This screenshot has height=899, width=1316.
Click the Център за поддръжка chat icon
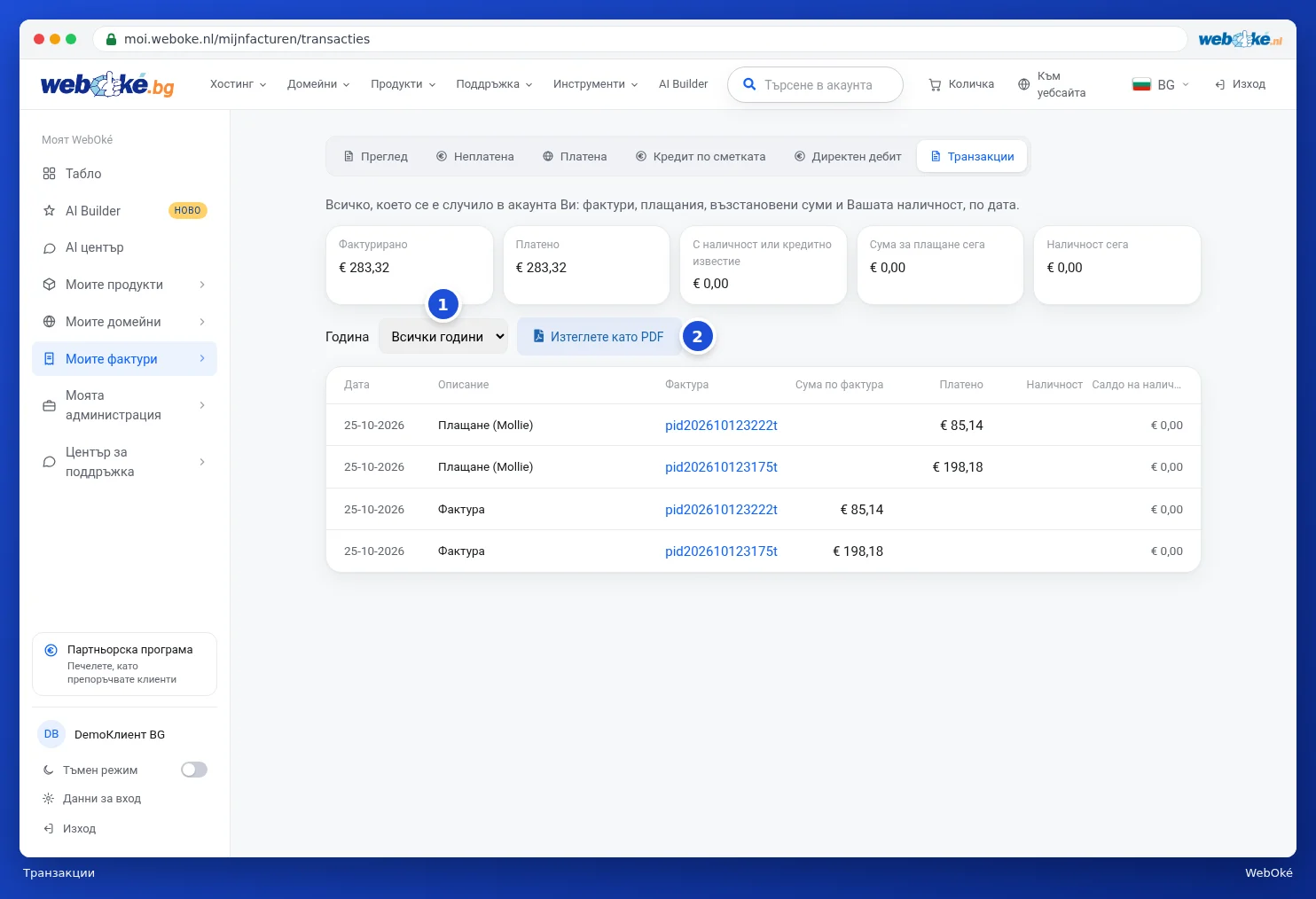[x=50, y=462]
